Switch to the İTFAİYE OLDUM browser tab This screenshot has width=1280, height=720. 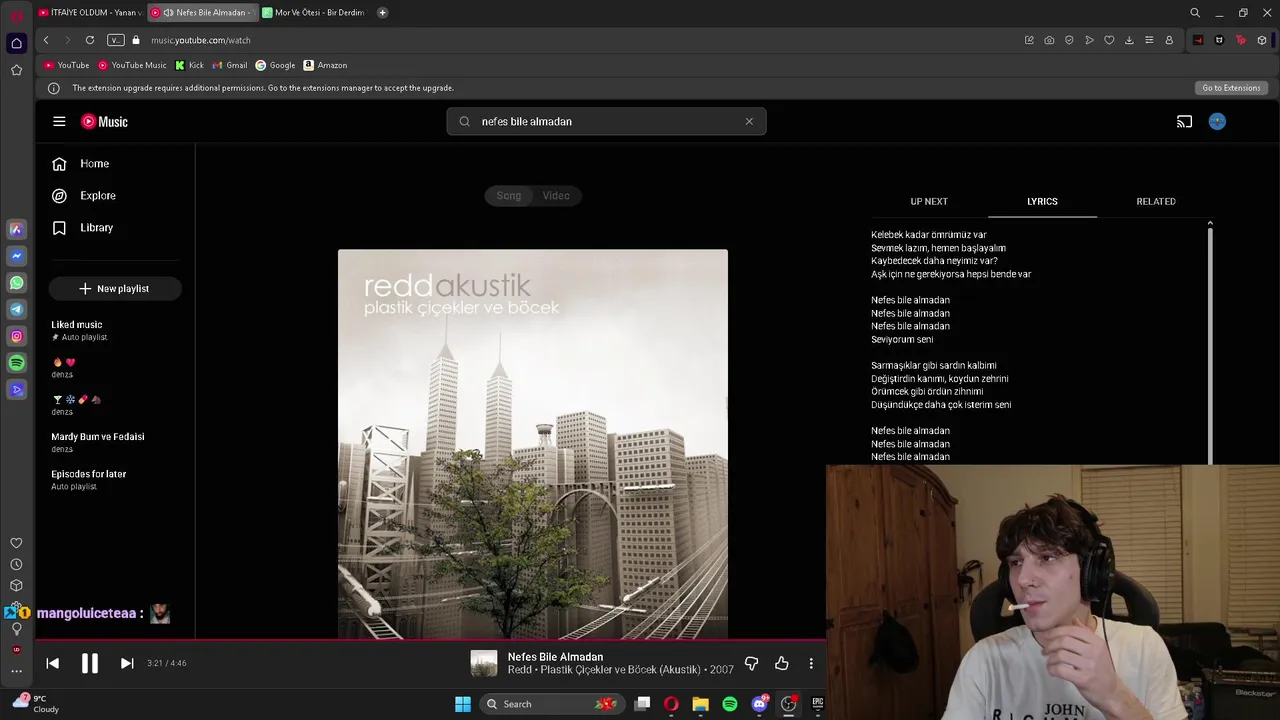(x=90, y=12)
